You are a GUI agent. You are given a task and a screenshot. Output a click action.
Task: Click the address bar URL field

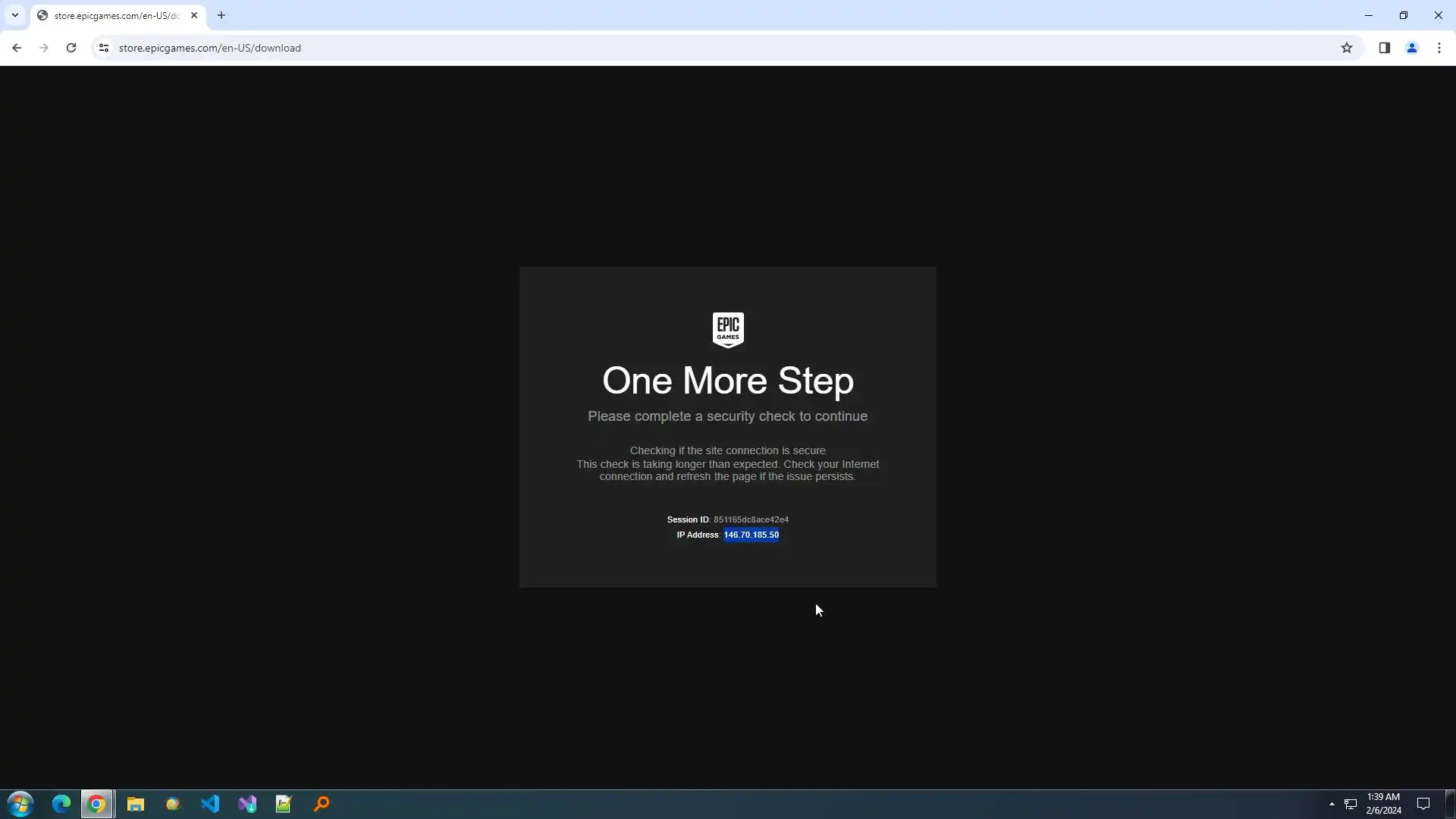coord(531,48)
